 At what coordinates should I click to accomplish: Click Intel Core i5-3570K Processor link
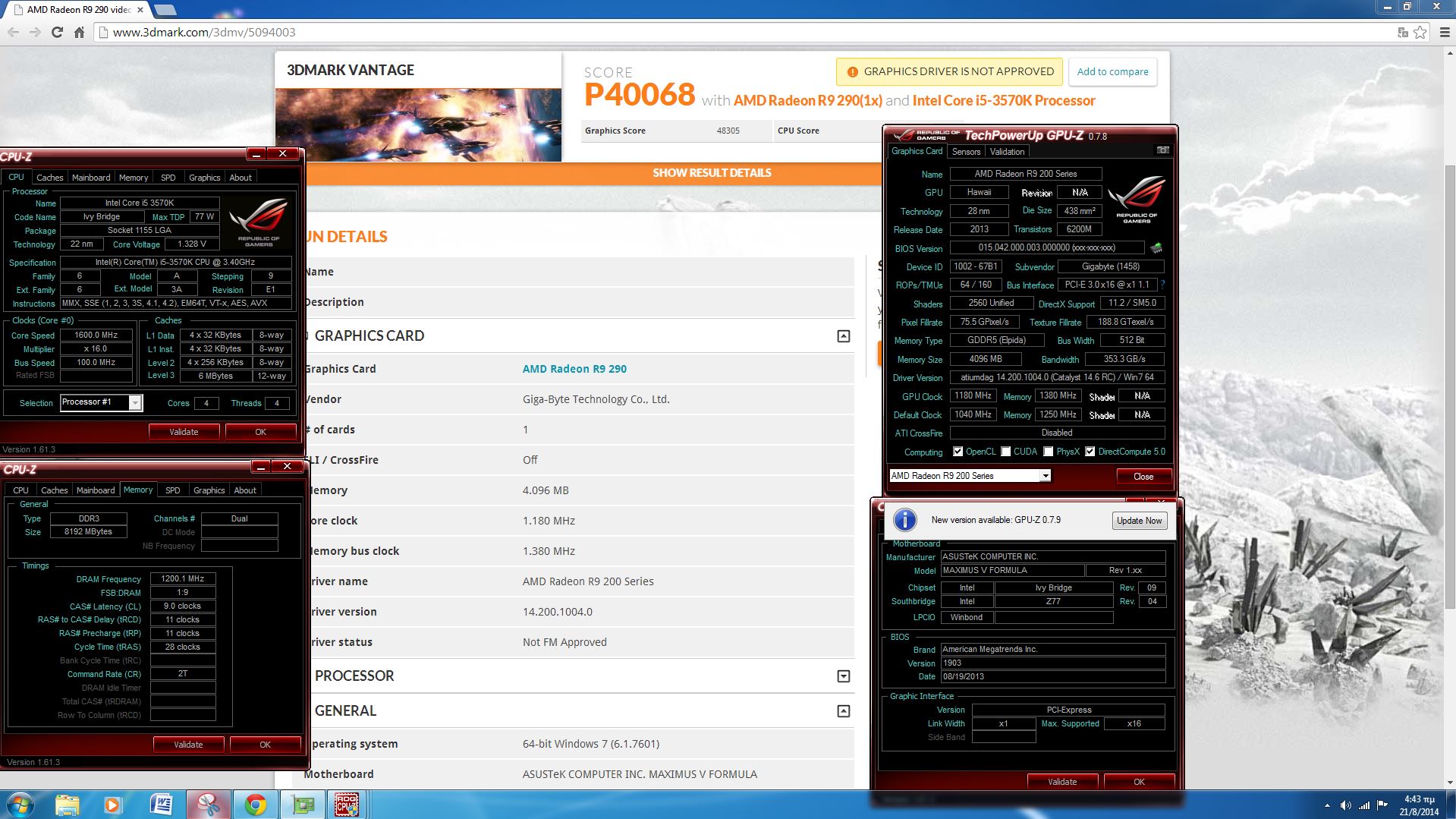[x=1004, y=101]
